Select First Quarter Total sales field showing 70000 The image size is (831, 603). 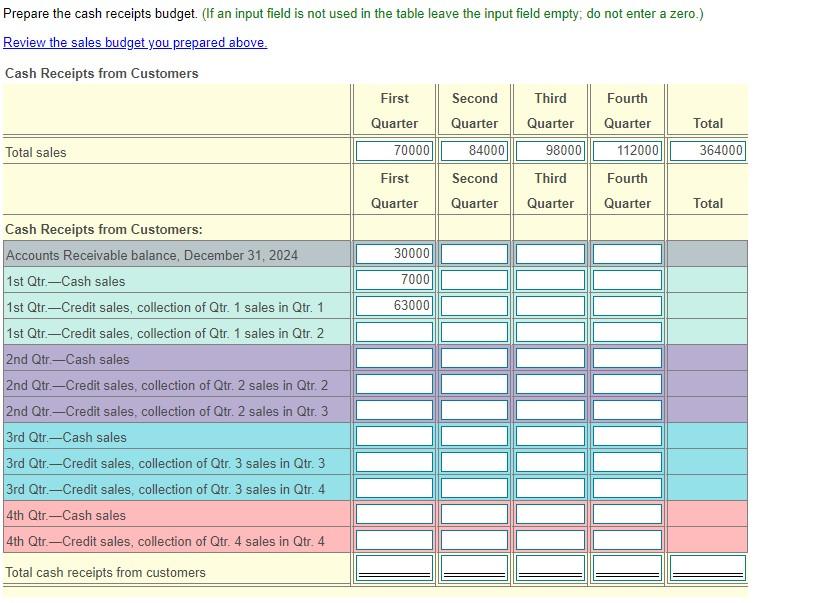(394, 150)
